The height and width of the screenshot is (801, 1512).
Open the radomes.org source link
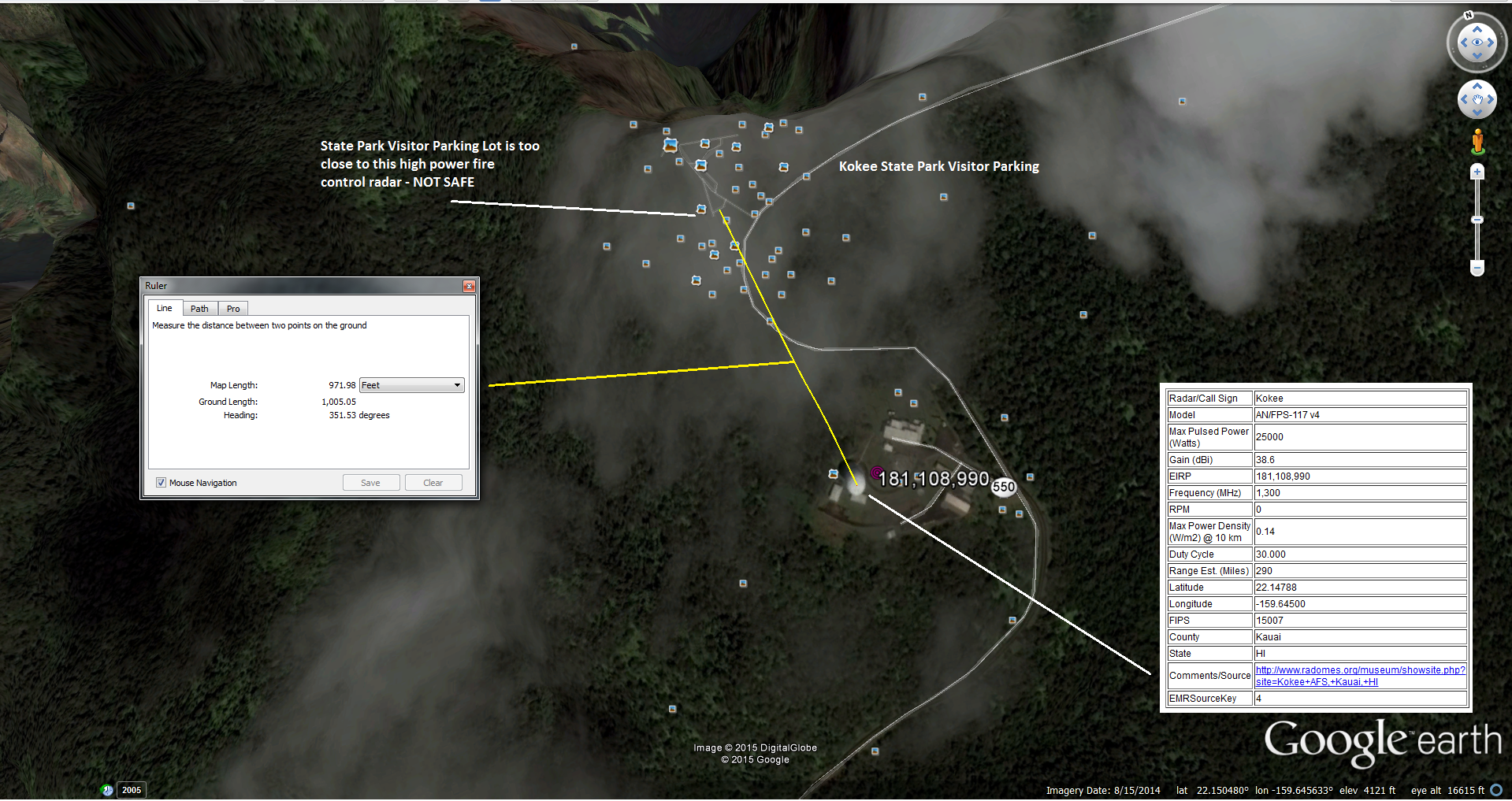point(1360,670)
